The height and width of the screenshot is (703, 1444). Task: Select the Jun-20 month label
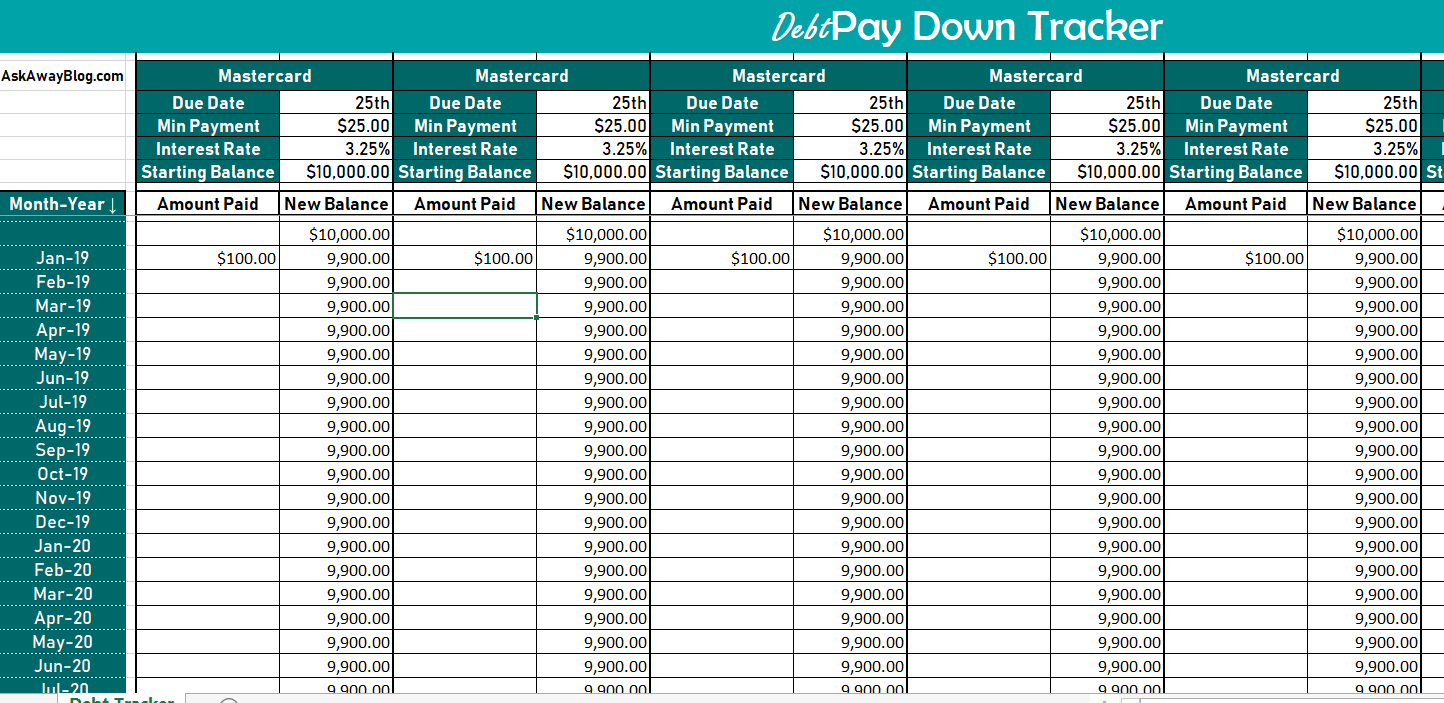62,666
